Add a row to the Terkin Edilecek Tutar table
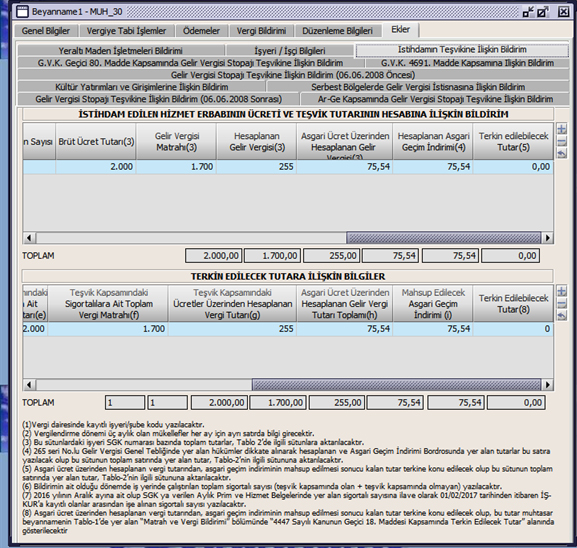 point(562,291)
